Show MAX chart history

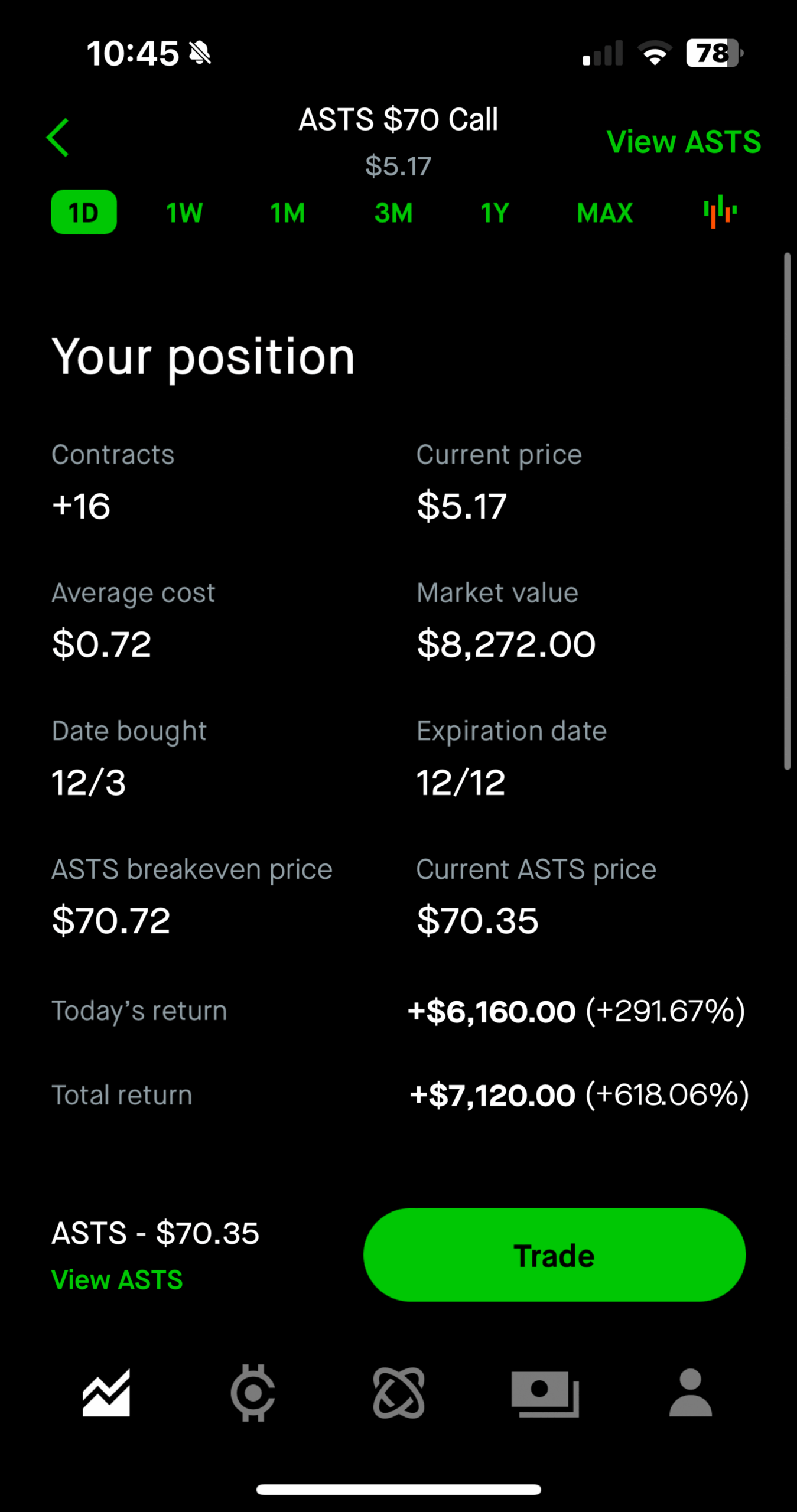tap(604, 213)
